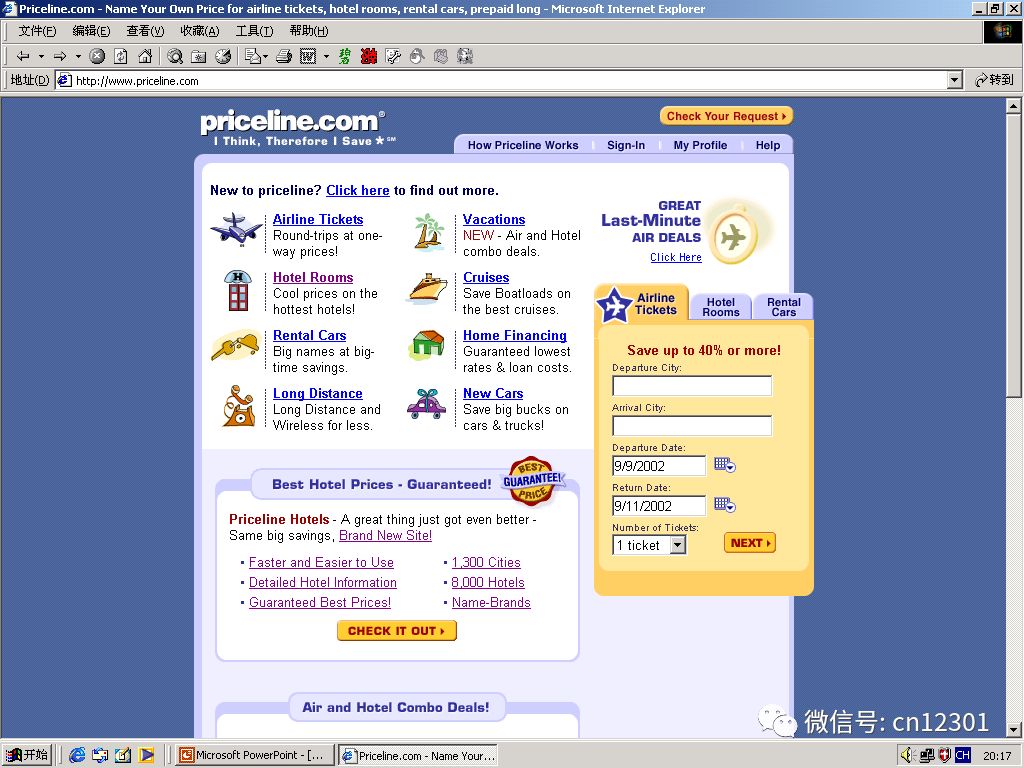The height and width of the screenshot is (768, 1024).
Task: Expand the Back button history arrow
Action: [41, 57]
